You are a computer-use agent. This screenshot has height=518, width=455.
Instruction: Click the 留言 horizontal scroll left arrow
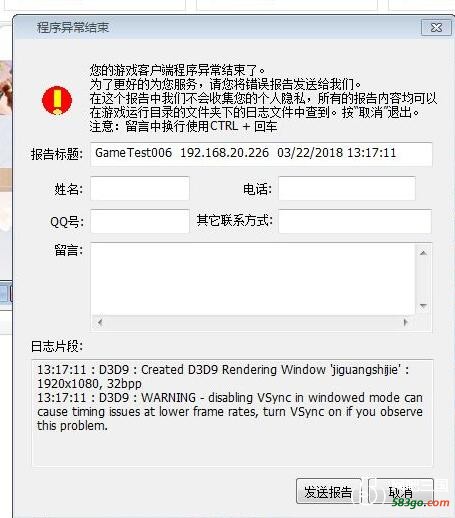coord(100,322)
